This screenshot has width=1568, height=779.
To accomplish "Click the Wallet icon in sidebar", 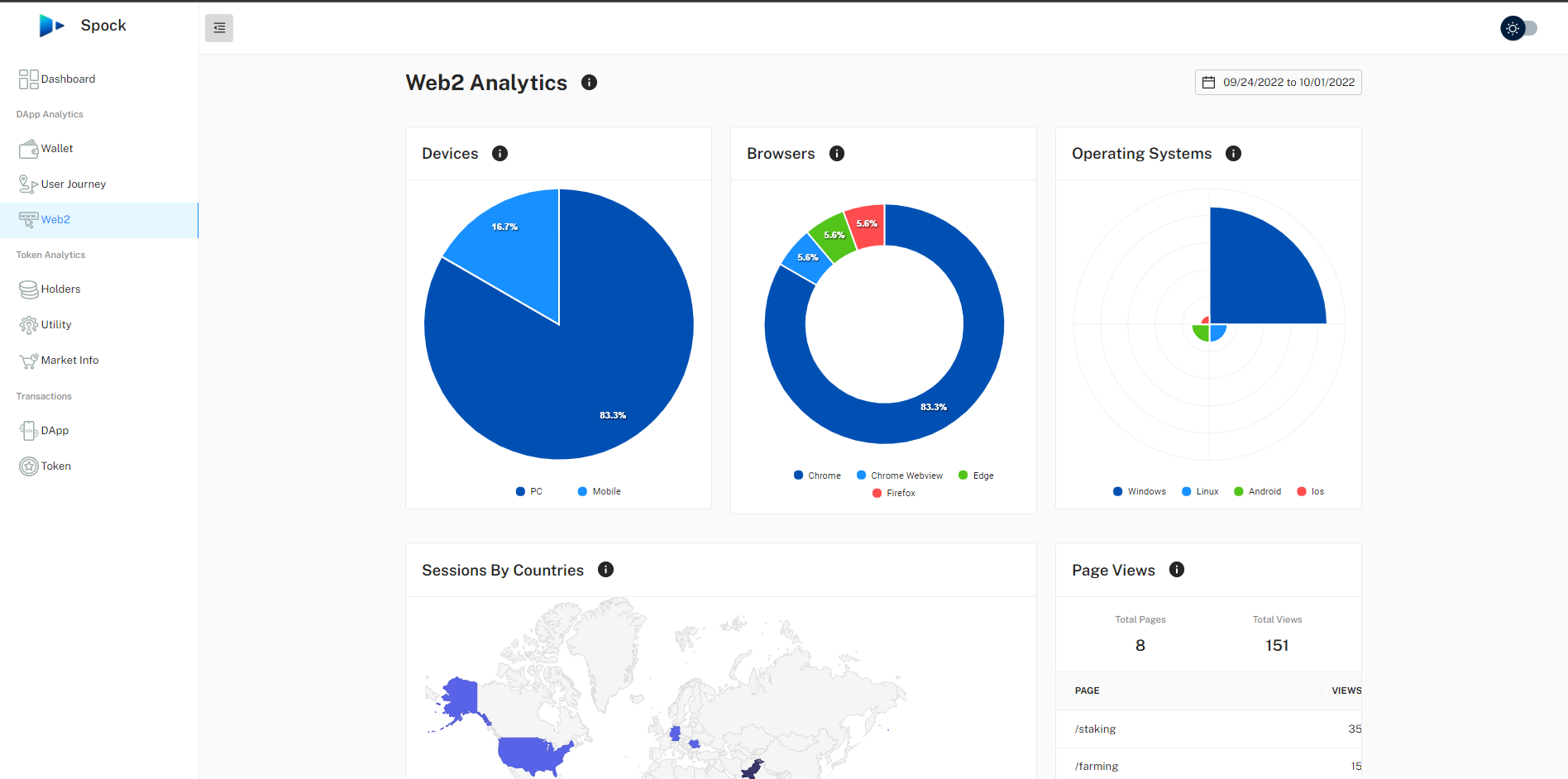I will [x=28, y=149].
